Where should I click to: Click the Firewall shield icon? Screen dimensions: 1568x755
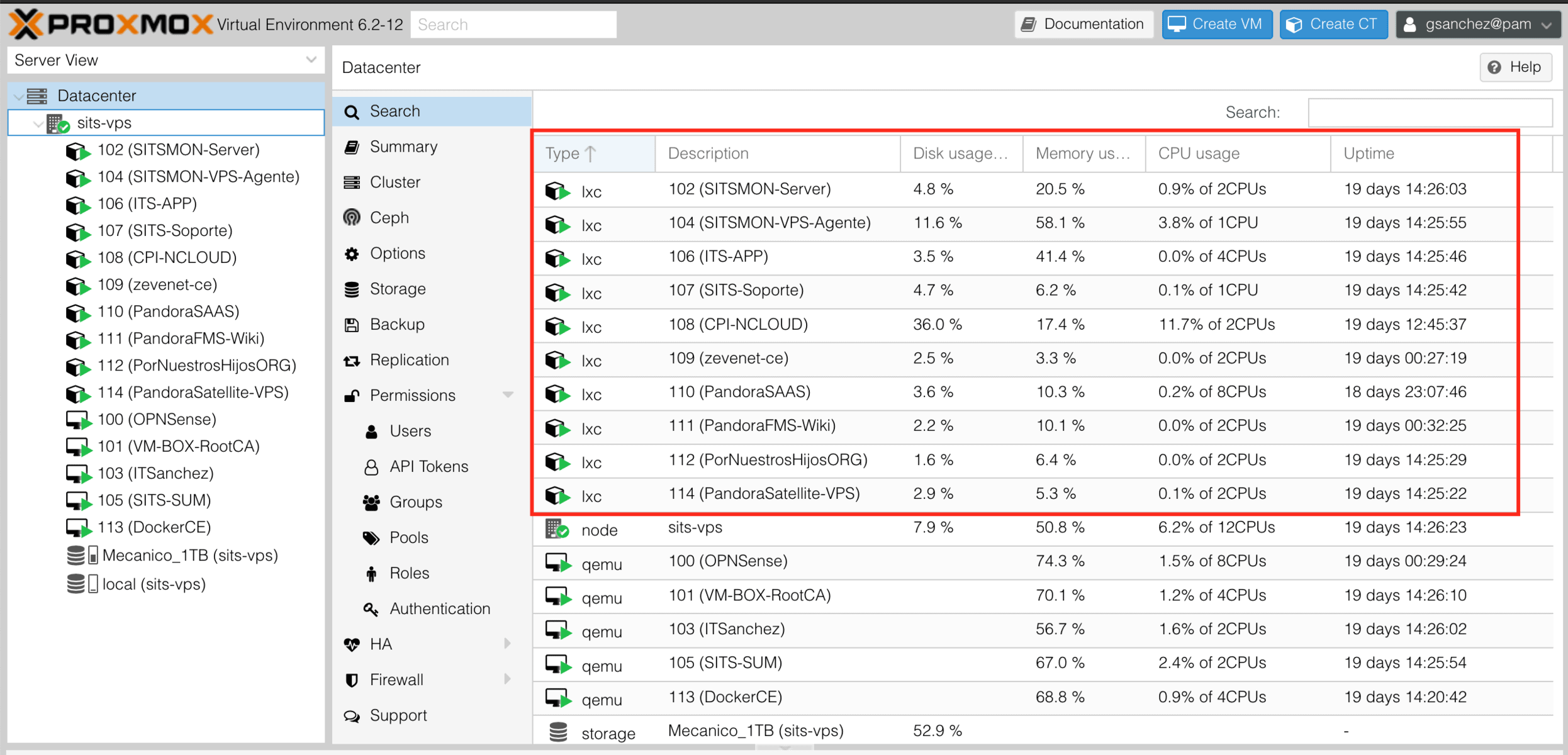click(352, 680)
